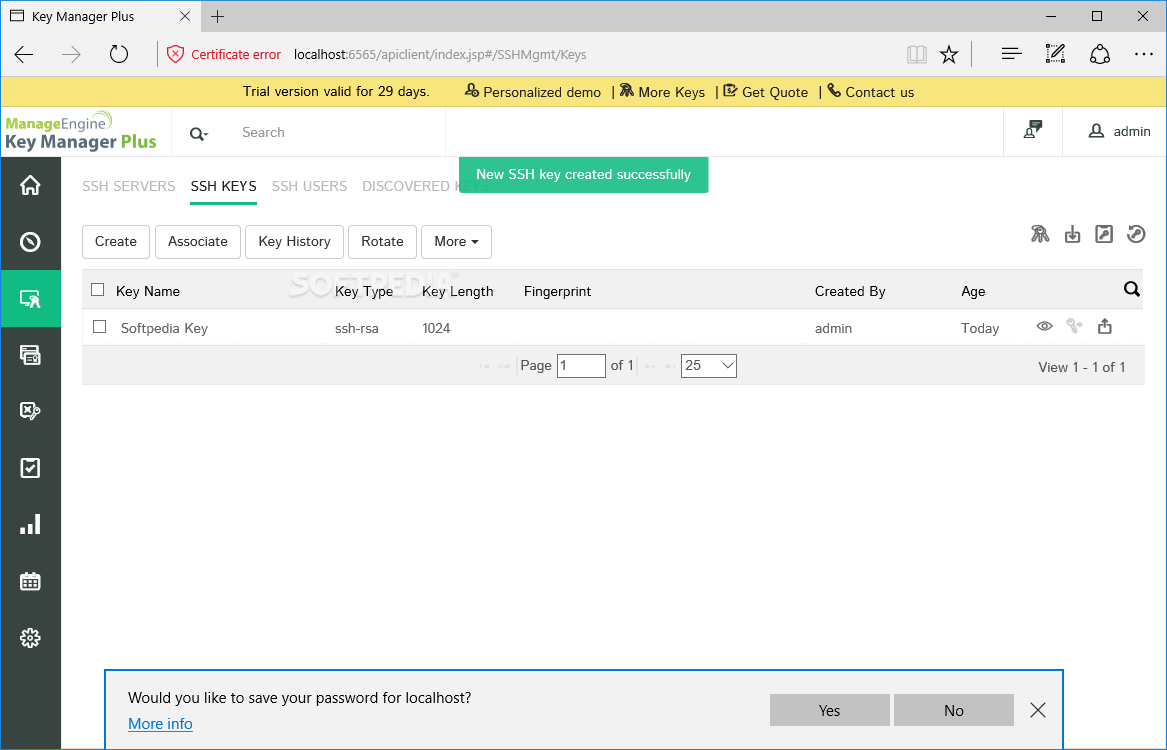
Task: Click the import/download icon above the table
Action: 1072,234
